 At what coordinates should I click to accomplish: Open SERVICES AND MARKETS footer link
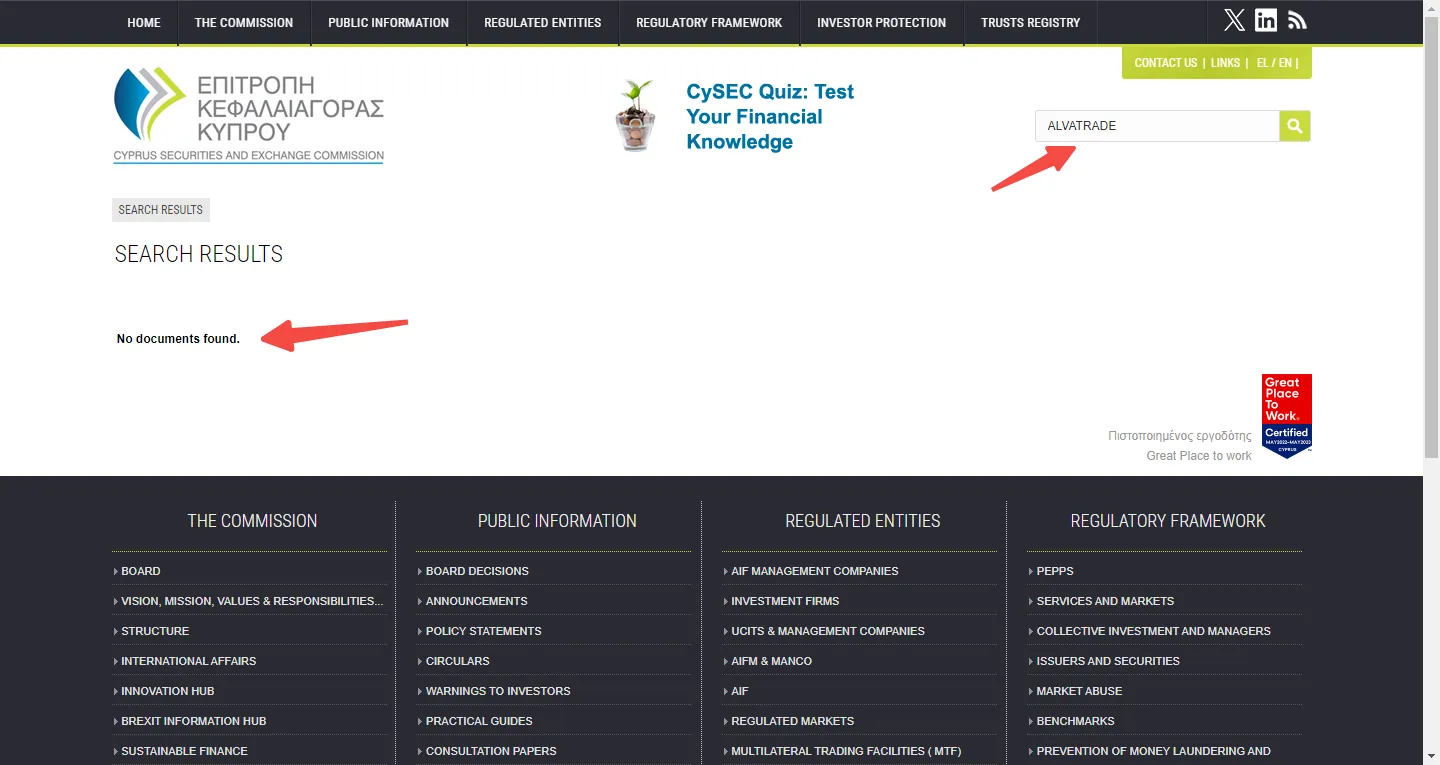[1105, 601]
